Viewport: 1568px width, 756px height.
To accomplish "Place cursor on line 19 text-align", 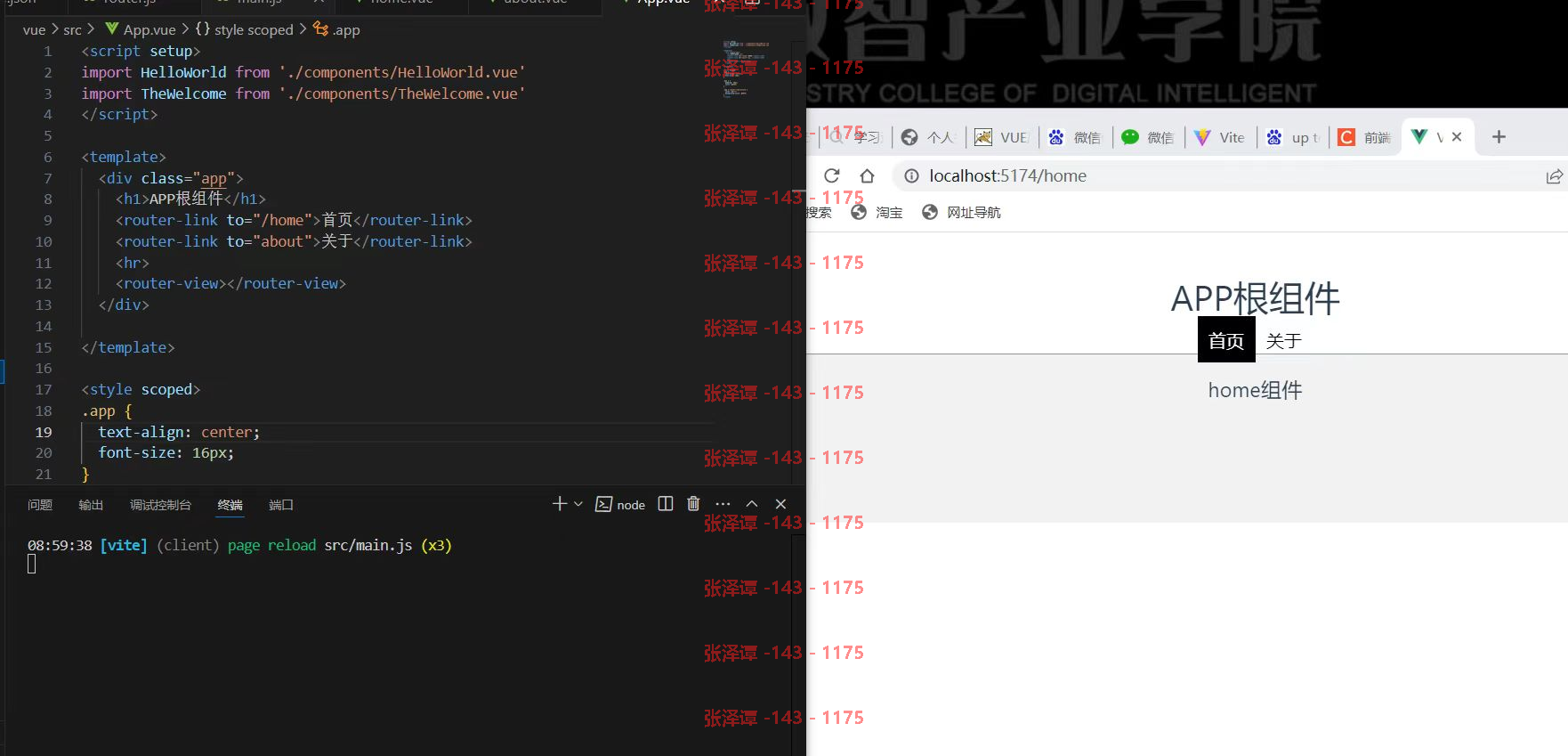I will pyautogui.click(x=179, y=432).
